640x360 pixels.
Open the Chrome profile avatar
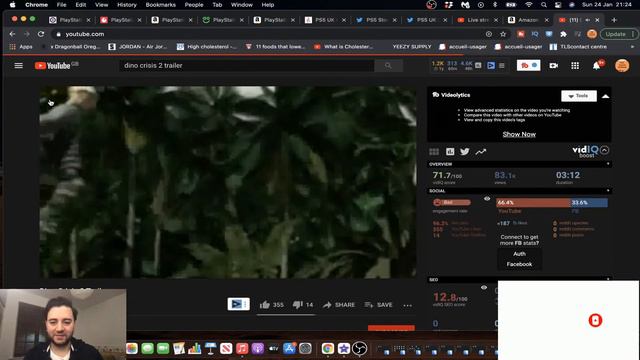[592, 34]
